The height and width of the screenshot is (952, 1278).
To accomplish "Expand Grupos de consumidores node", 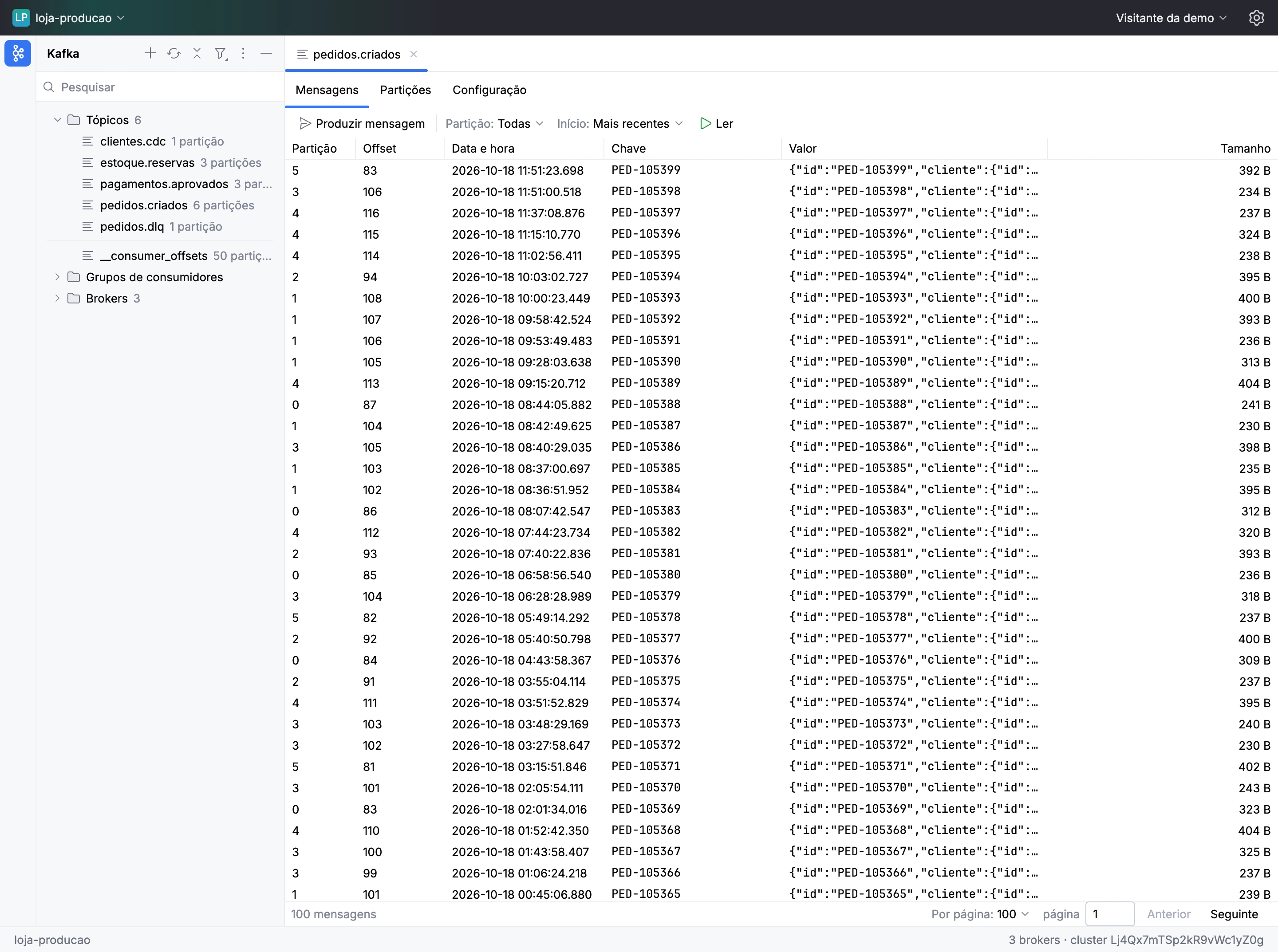I will pyautogui.click(x=57, y=277).
